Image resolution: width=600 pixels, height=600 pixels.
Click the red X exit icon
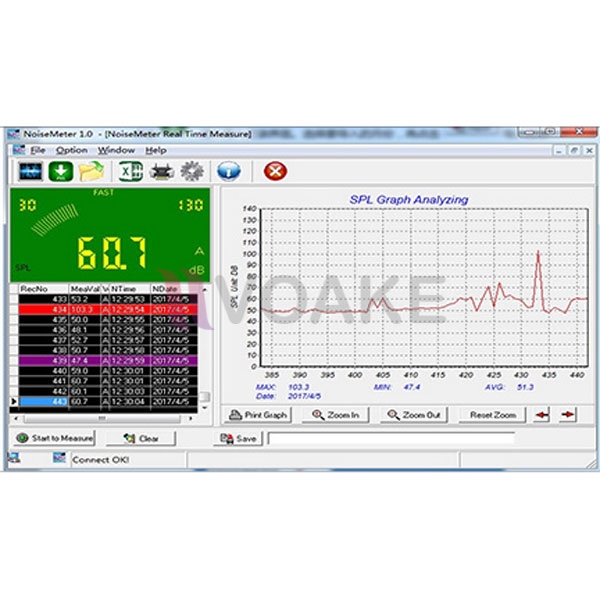coord(275,171)
